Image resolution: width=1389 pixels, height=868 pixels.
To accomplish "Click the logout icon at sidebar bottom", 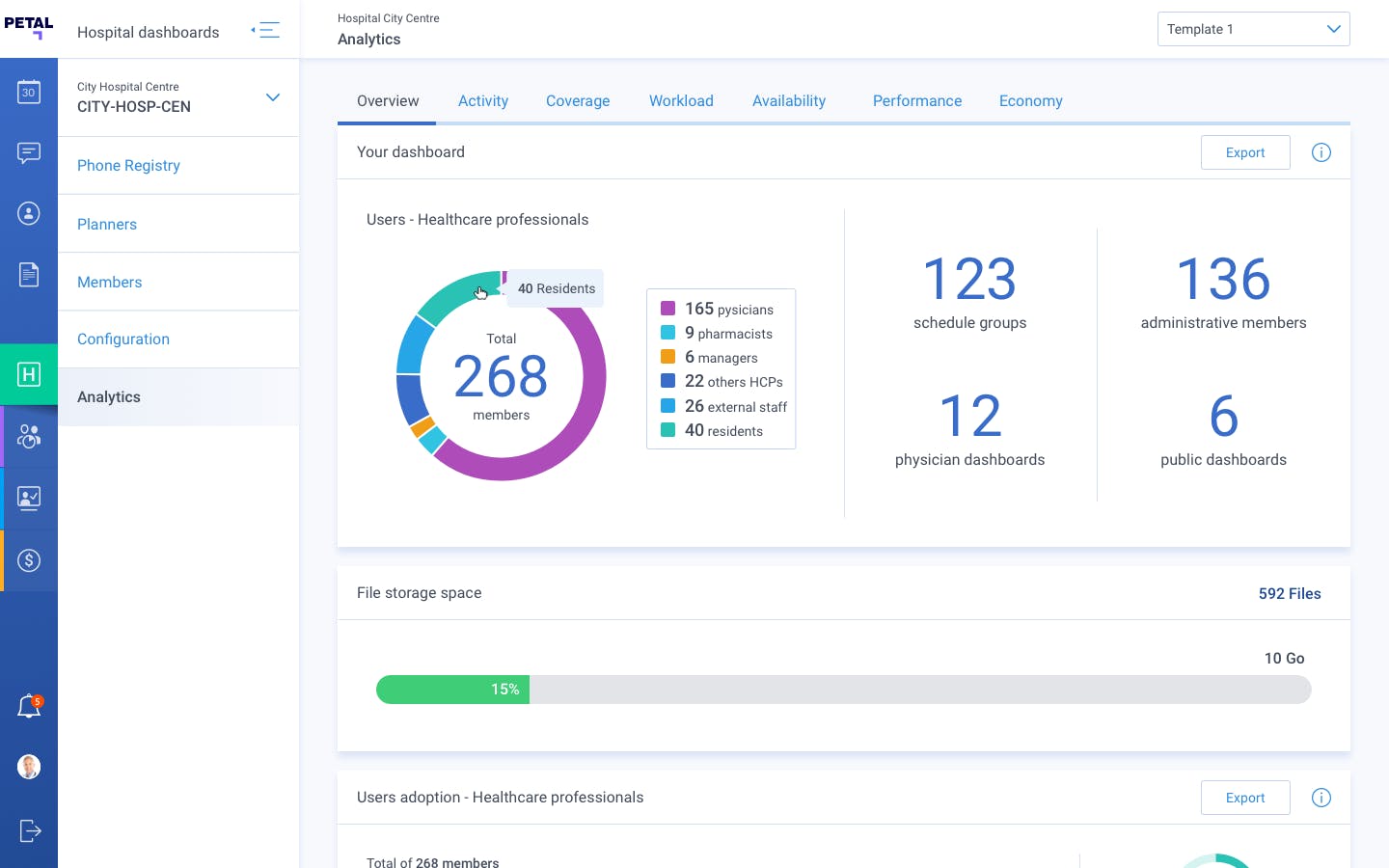I will click(29, 830).
